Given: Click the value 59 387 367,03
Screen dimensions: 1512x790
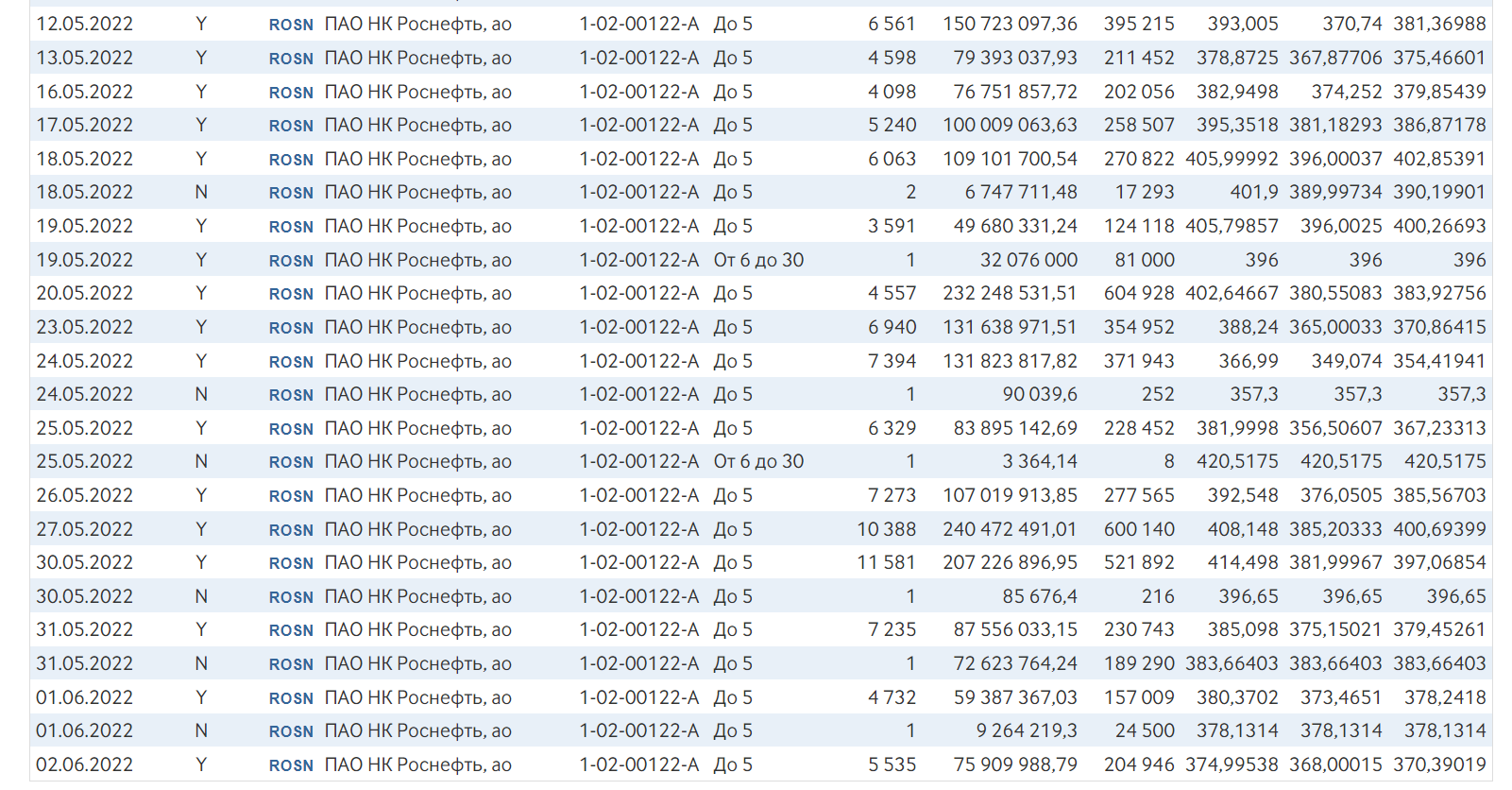Looking at the screenshot, I should pyautogui.click(x=1015, y=697).
